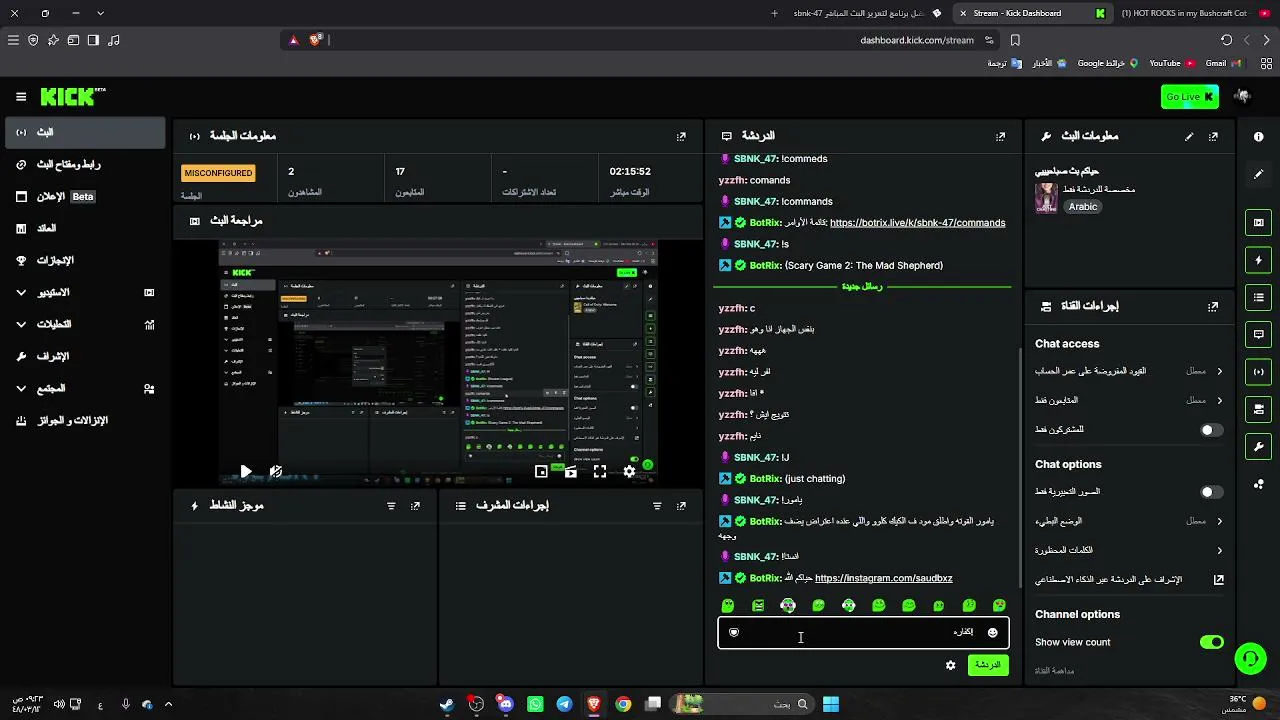Open the AI chat moderation external link
Viewport: 1280px width, 720px height.
(1219, 579)
